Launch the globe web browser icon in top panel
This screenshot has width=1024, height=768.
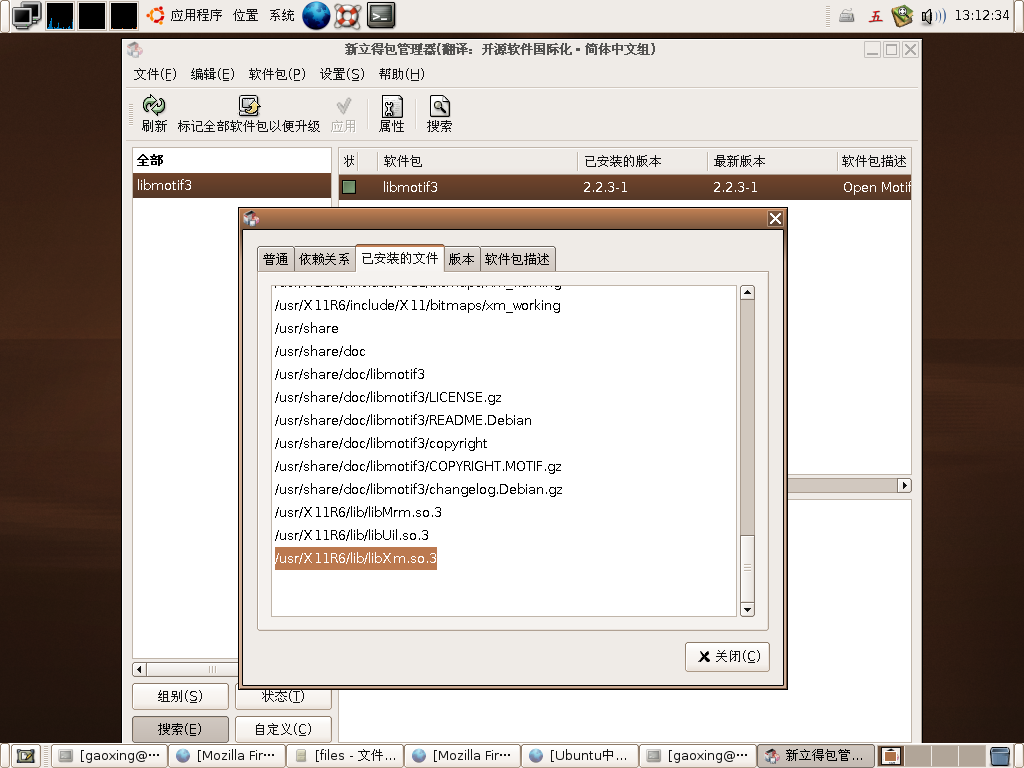316,15
